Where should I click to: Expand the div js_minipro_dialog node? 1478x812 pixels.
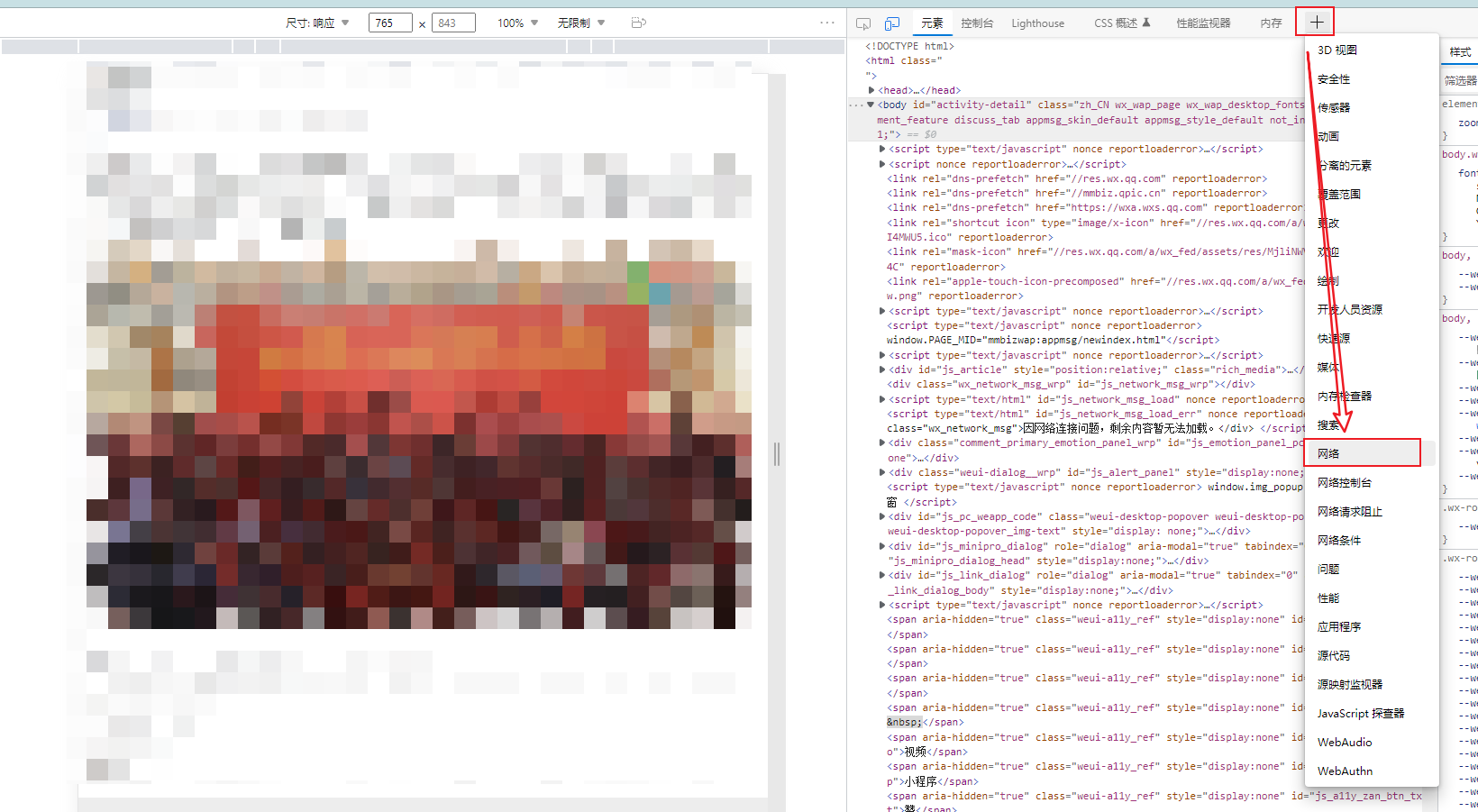tap(882, 546)
